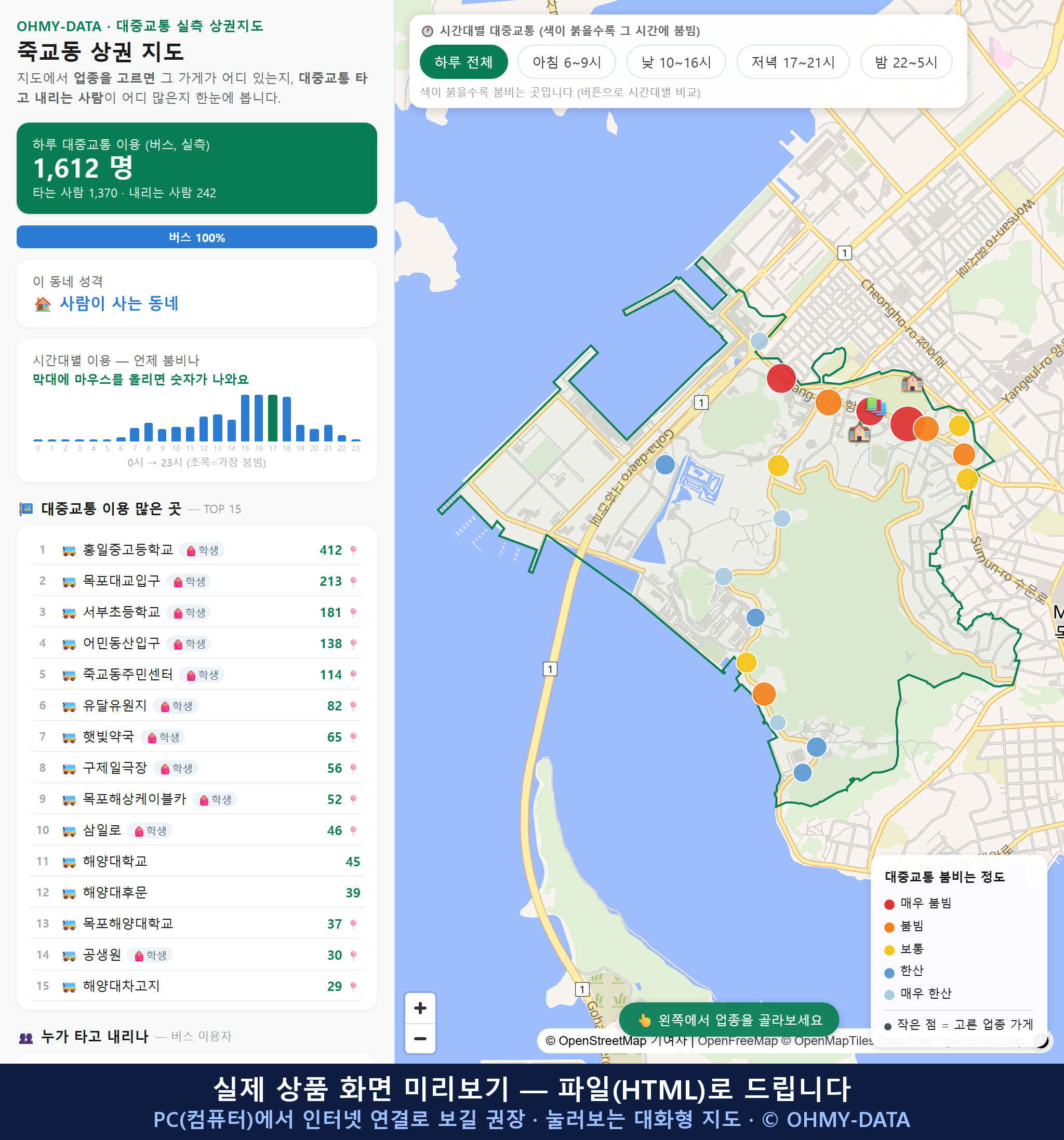Zoom in the map with plus button
Image resolution: width=1064 pixels, height=1140 pixels.
tap(420, 1008)
